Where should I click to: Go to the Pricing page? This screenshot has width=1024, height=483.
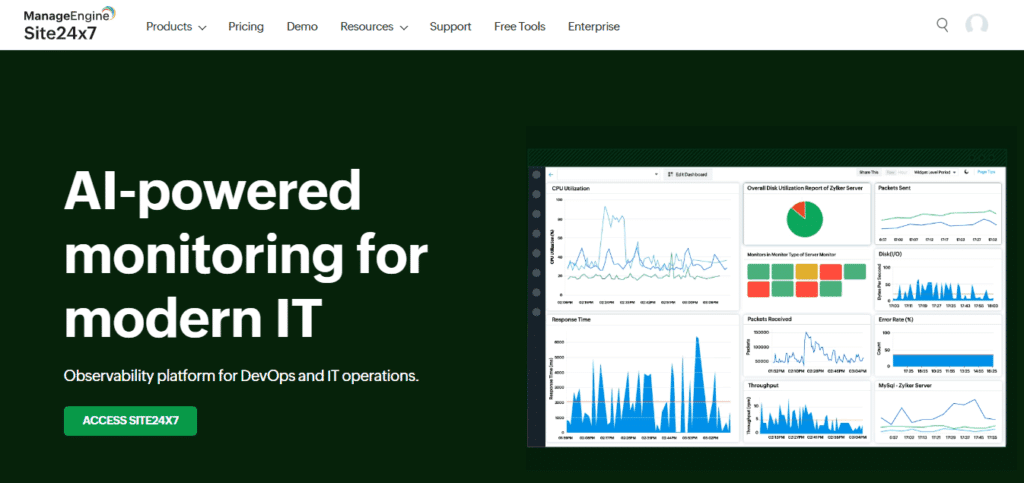pyautogui.click(x=246, y=27)
